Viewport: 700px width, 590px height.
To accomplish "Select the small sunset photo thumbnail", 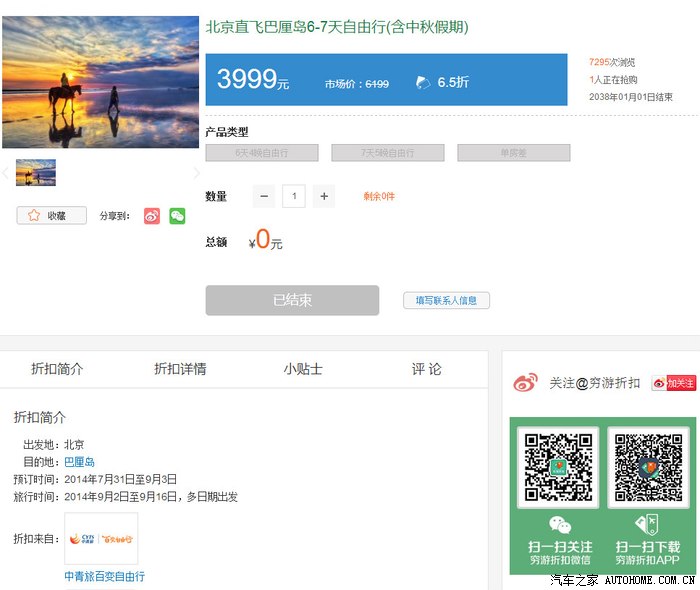I will [x=35, y=173].
